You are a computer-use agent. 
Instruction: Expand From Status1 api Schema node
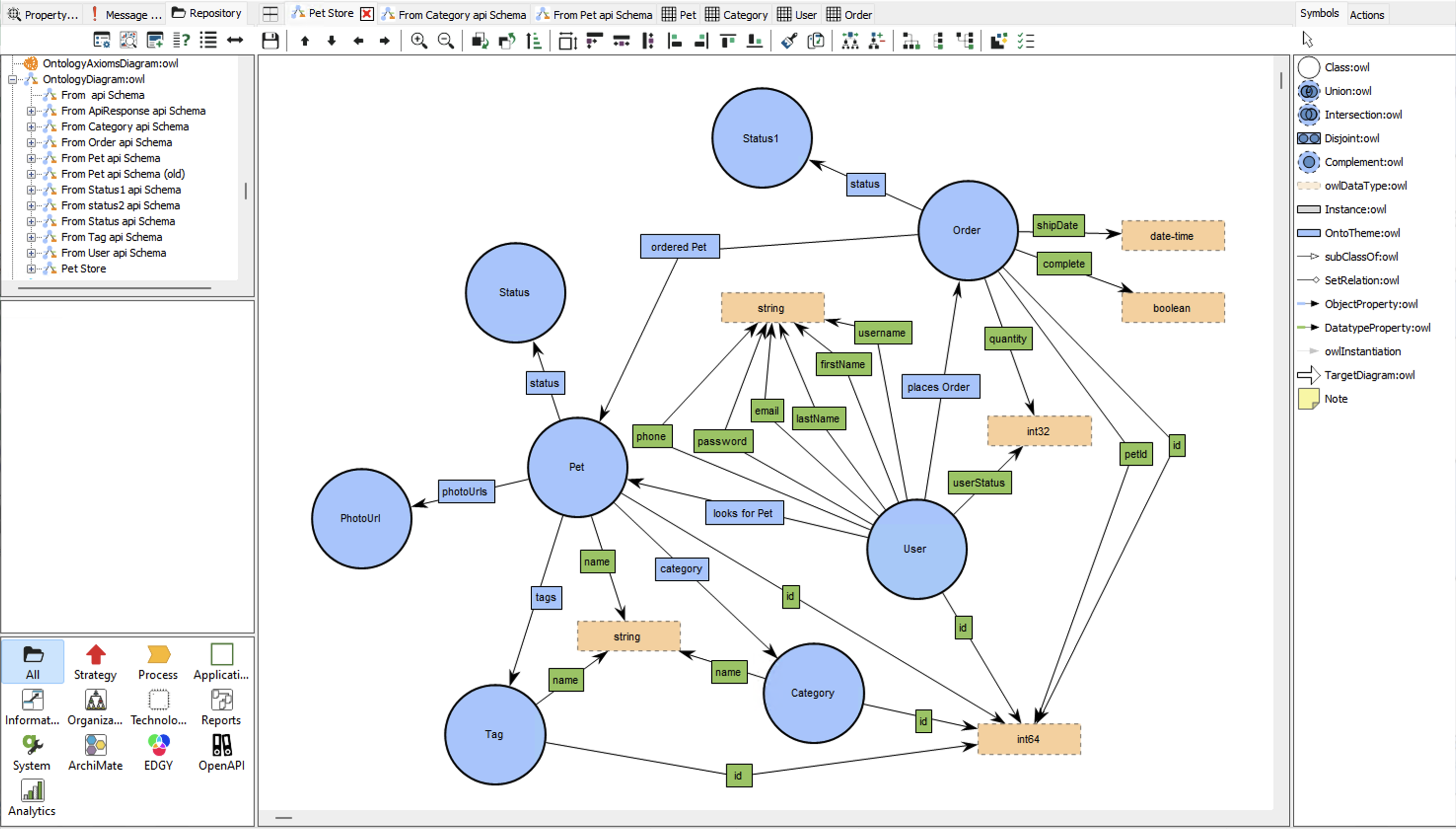[31, 189]
